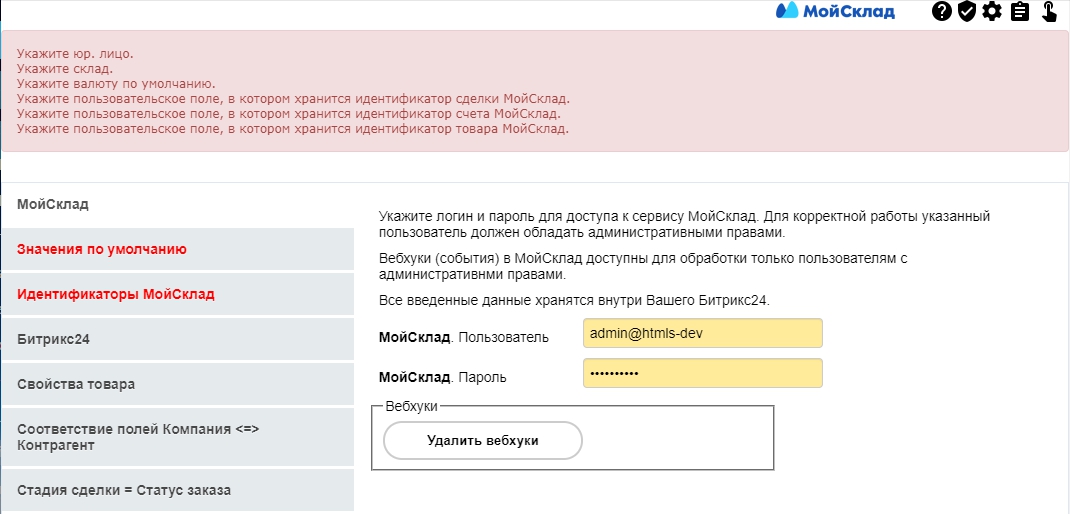The image size is (1070, 514).
Task: Click the shield checkmark icon
Action: click(966, 12)
